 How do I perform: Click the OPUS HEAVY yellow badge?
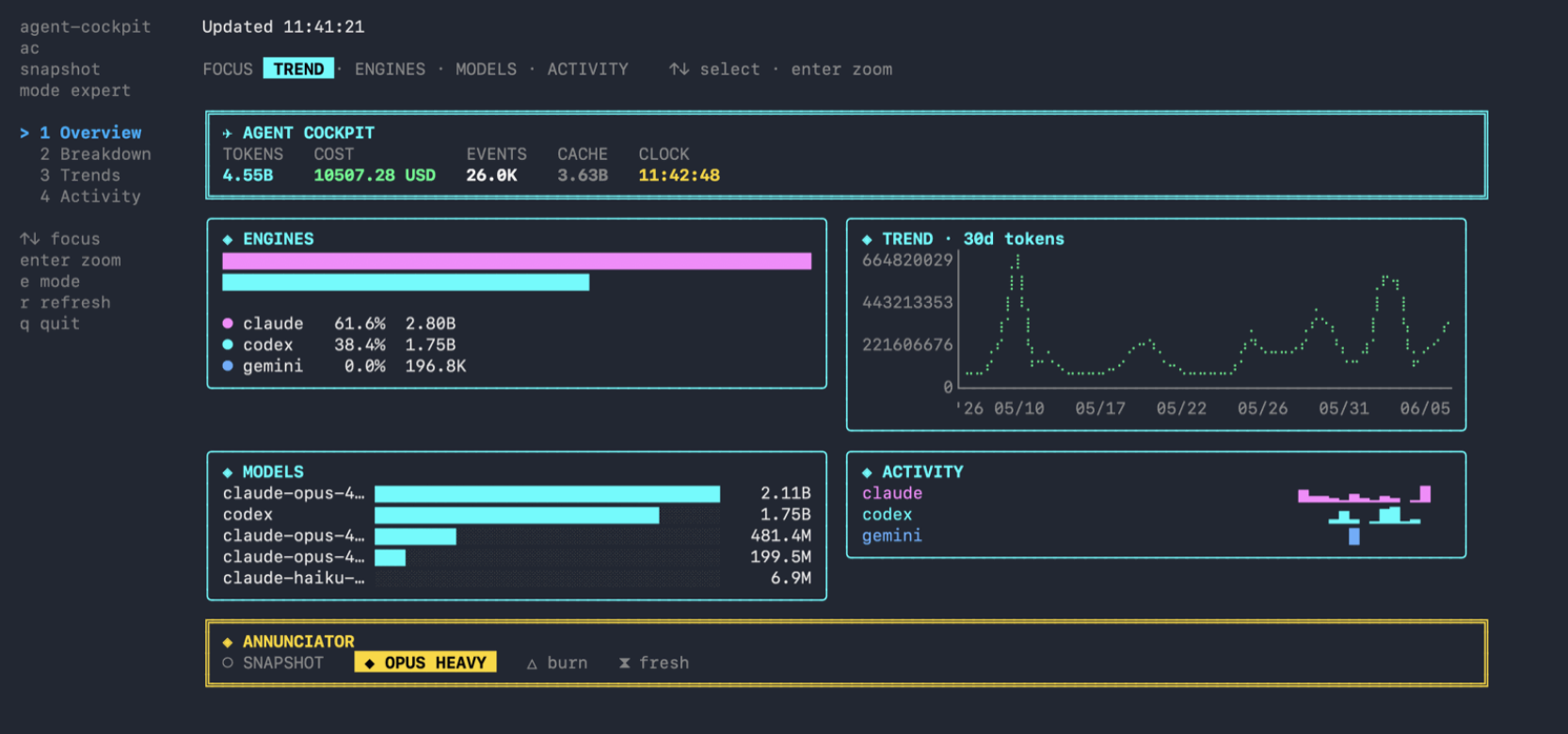click(425, 662)
